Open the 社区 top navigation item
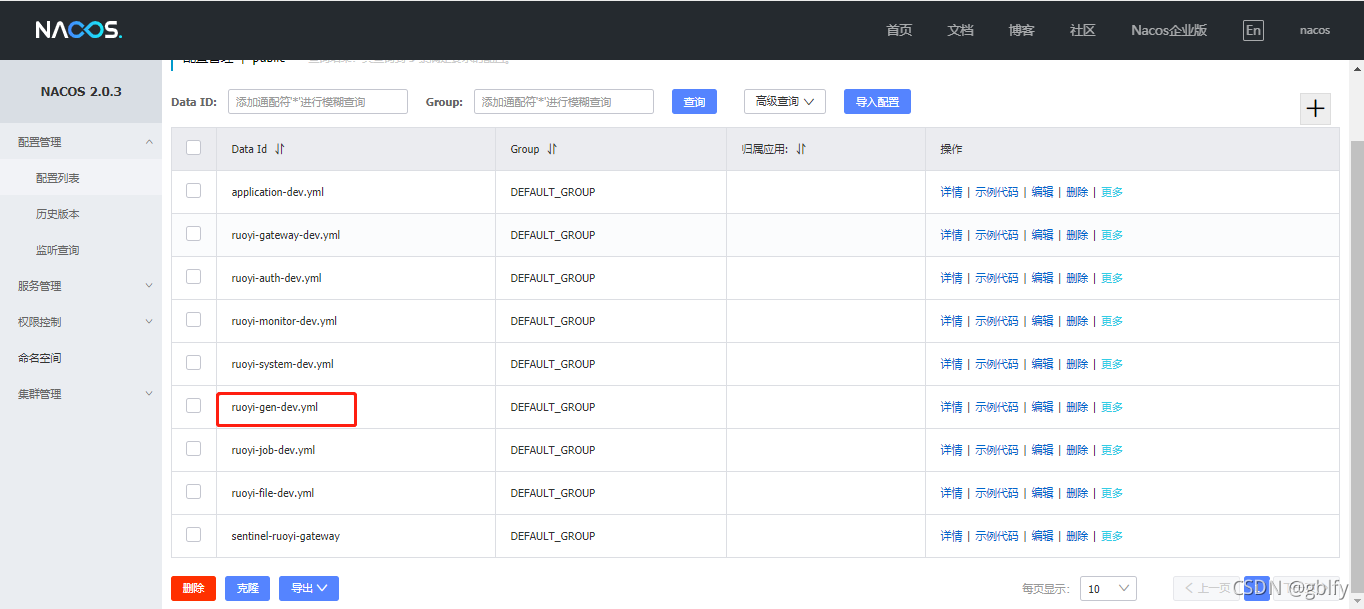The width and height of the screenshot is (1364, 609). [x=1083, y=30]
